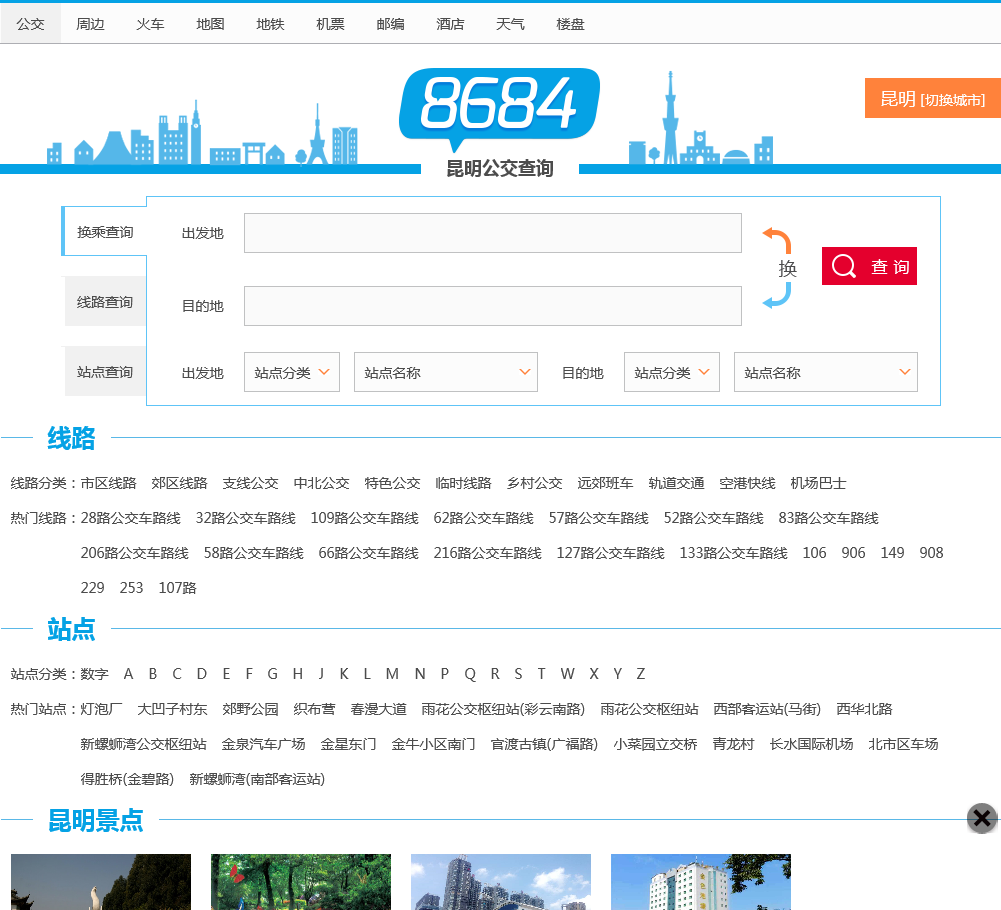Click 昆明 [切换城市] city switch button

click(x=932, y=98)
